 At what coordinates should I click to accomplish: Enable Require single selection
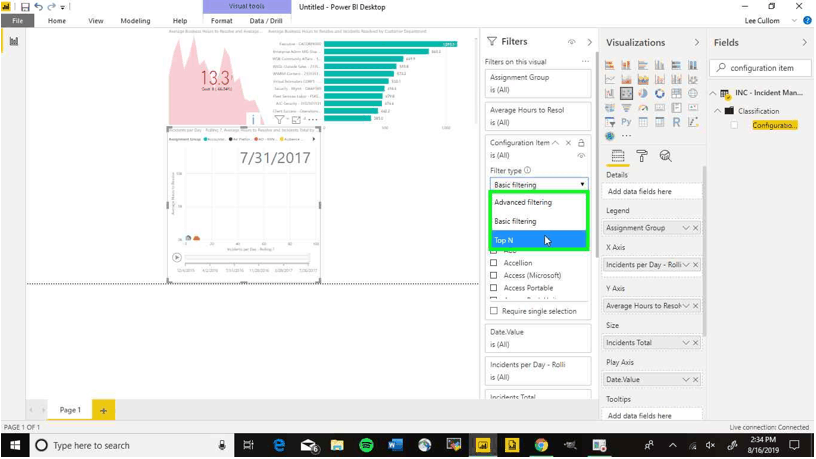point(493,311)
